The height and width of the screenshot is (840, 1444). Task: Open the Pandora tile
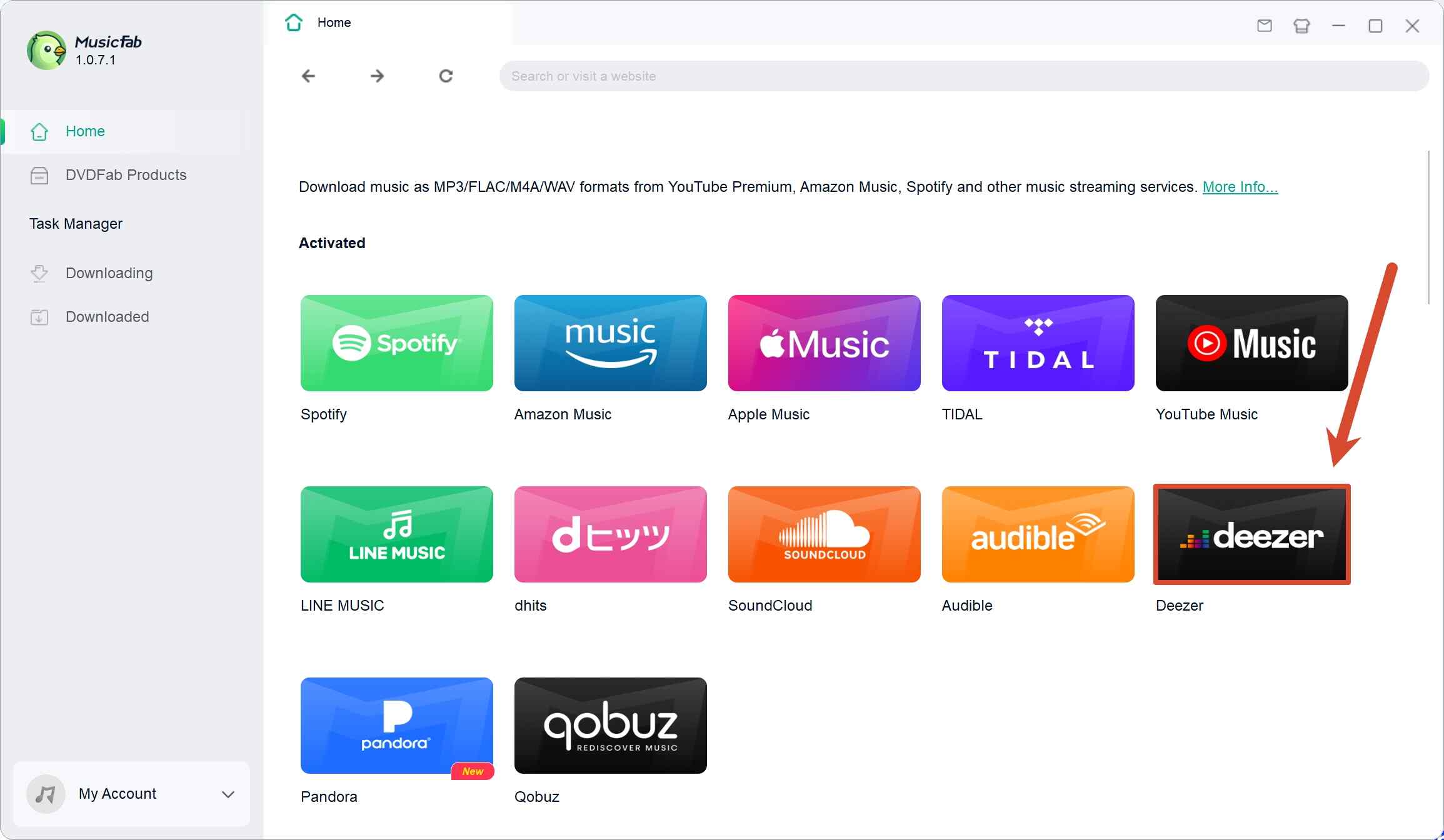pyautogui.click(x=396, y=726)
